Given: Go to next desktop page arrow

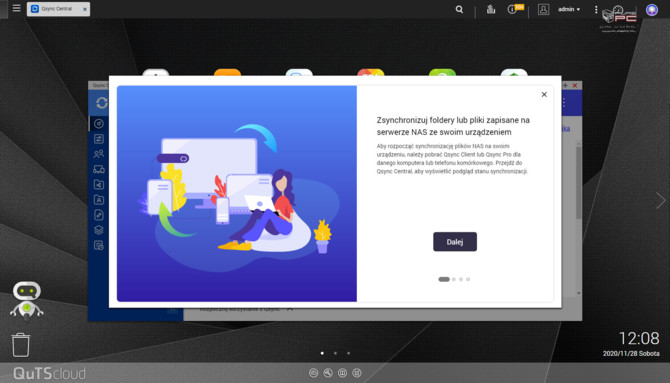Looking at the screenshot, I should pos(661,200).
